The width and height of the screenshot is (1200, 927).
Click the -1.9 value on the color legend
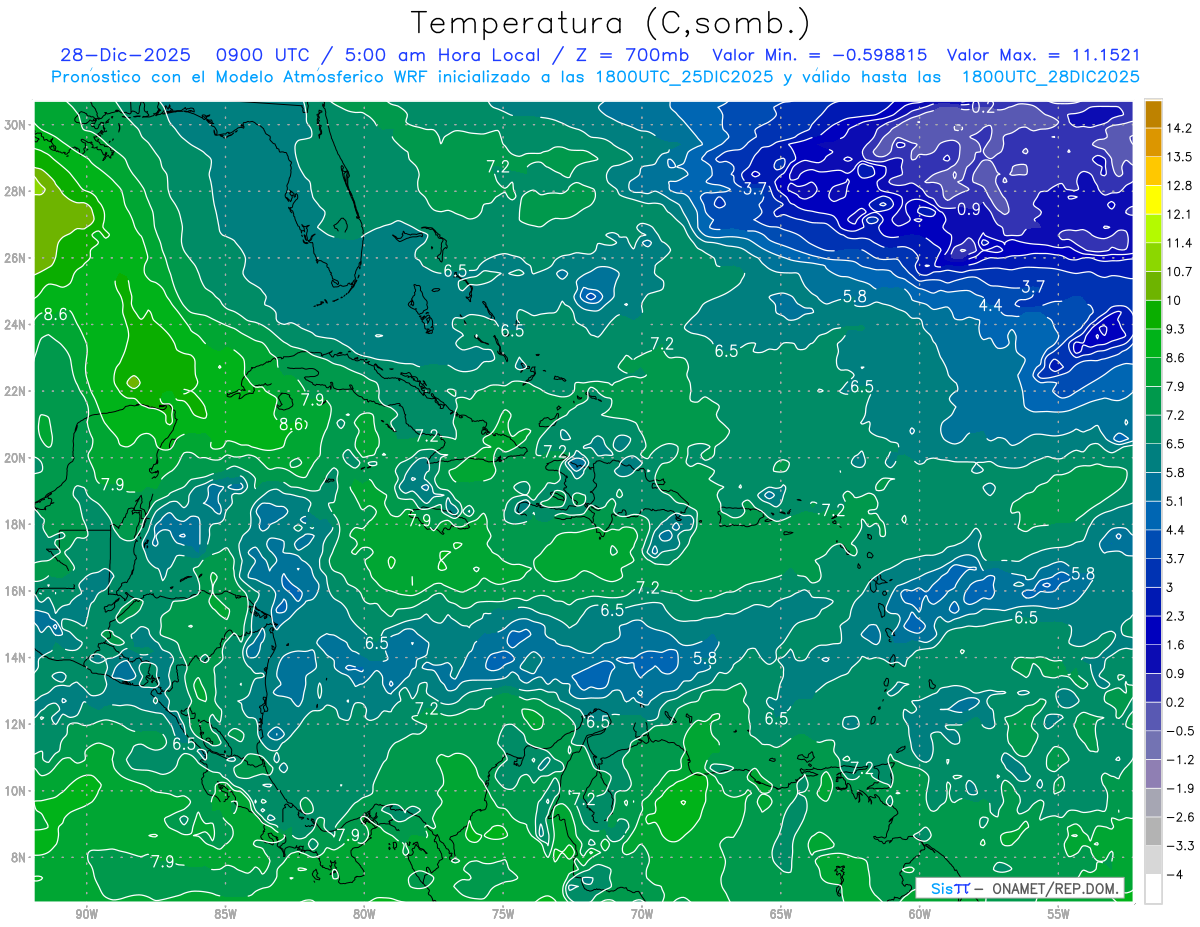1180,788
